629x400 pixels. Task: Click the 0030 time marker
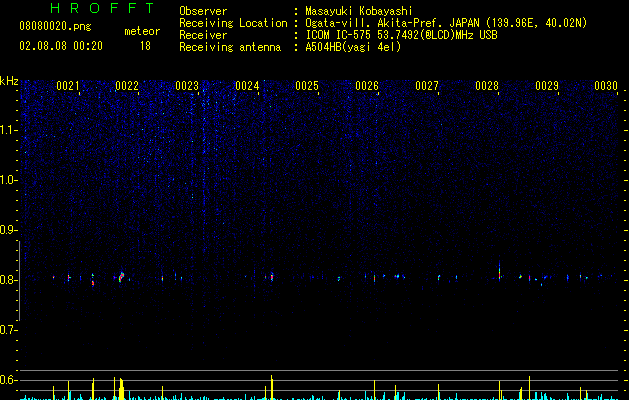click(x=606, y=86)
